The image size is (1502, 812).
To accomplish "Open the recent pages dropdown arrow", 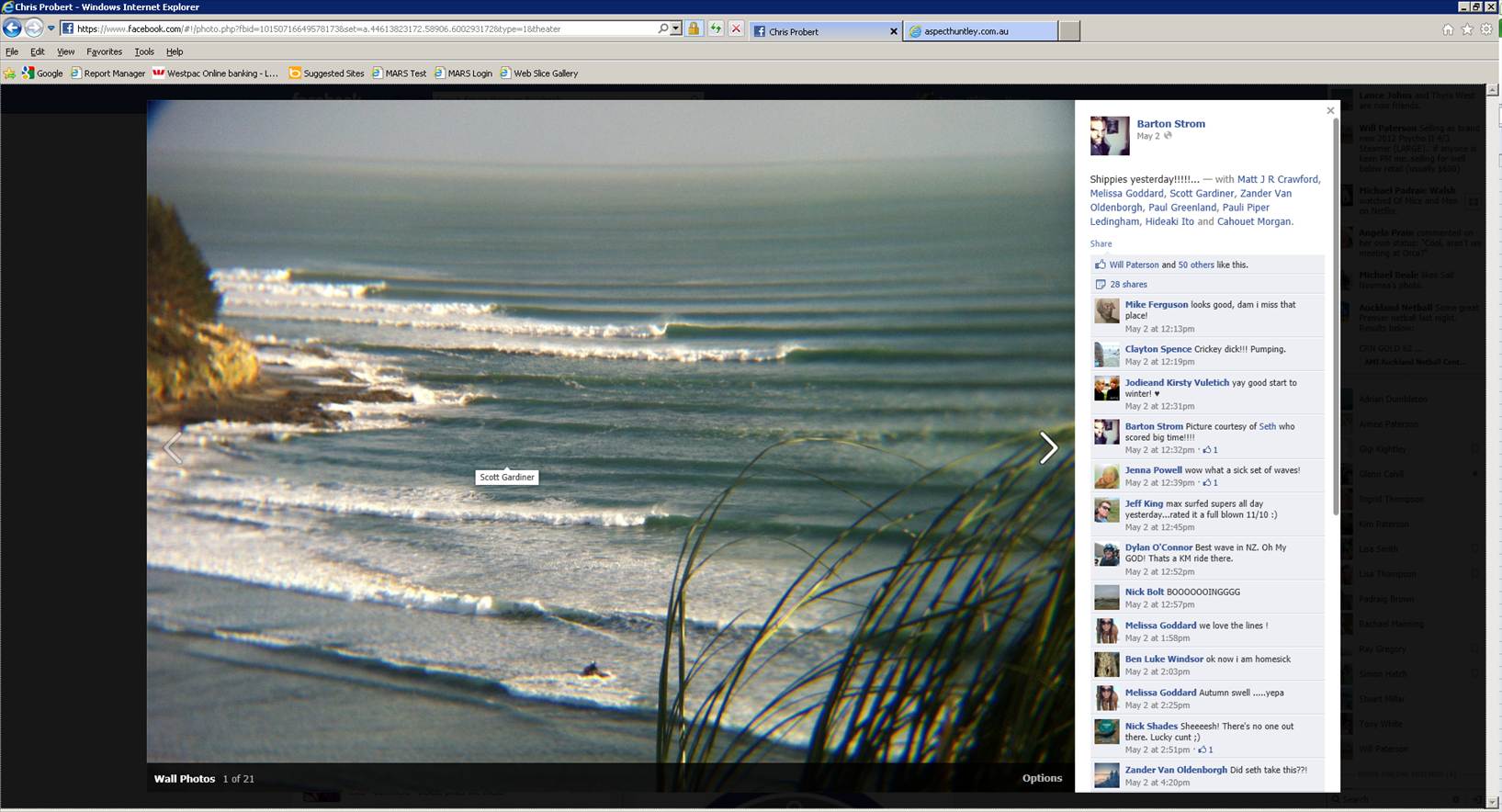I will (51, 29).
